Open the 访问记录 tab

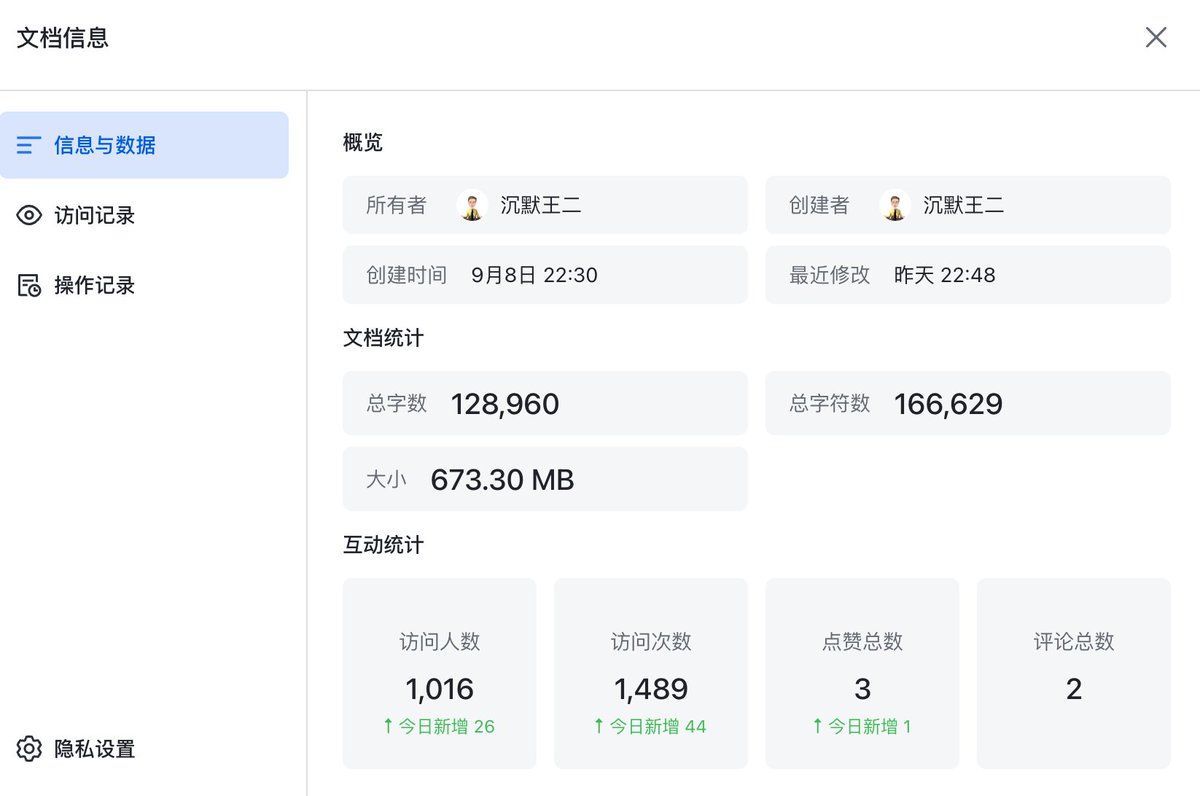pos(144,215)
